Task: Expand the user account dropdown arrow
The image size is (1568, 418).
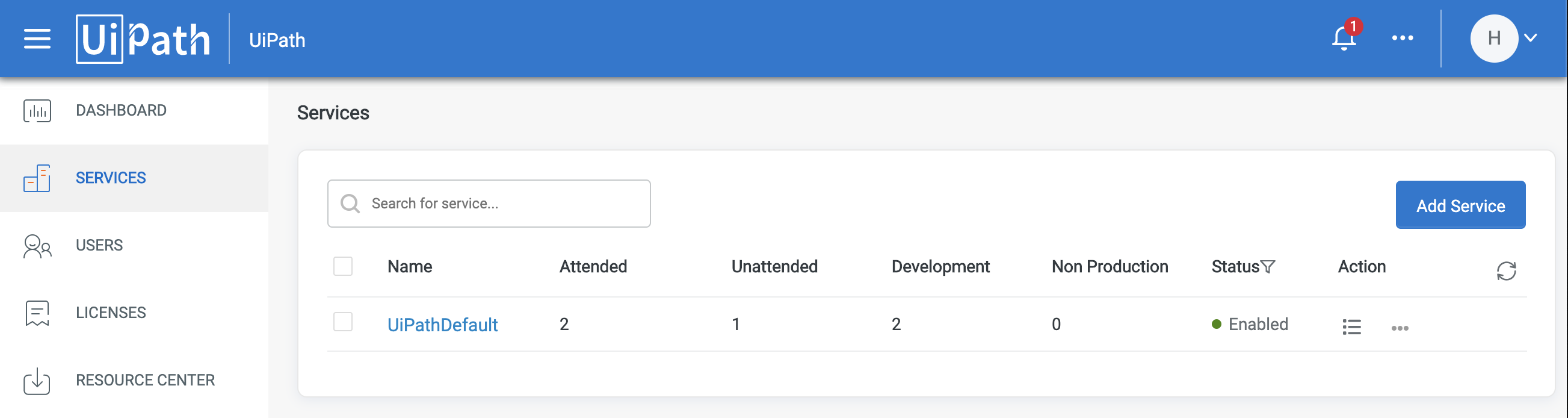Action: click(1530, 39)
